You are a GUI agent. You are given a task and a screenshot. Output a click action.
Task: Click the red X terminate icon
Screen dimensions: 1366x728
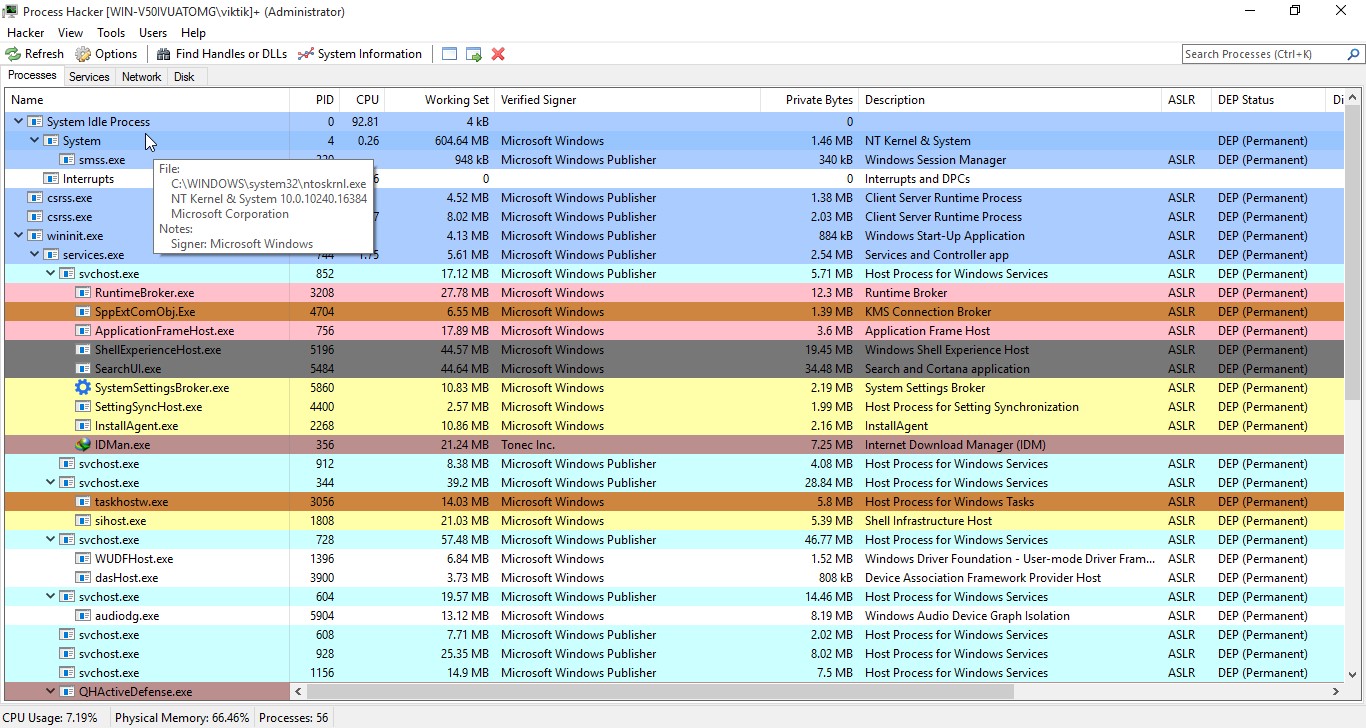click(x=498, y=54)
